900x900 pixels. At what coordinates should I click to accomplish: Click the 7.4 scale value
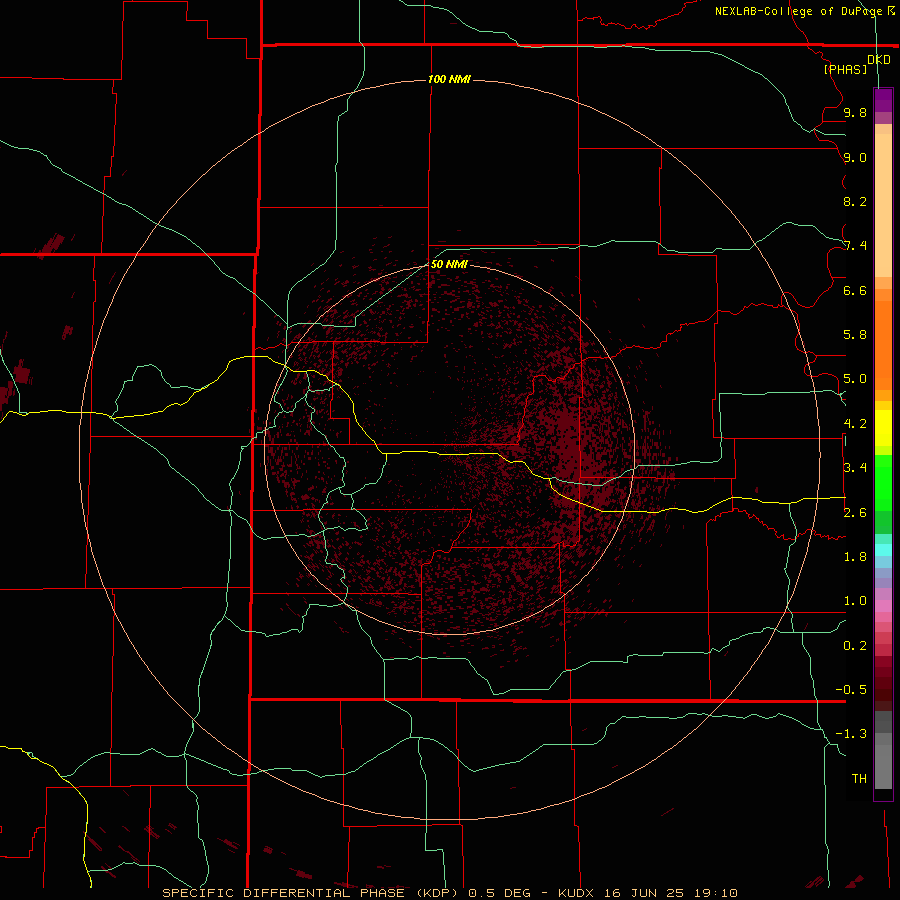(x=855, y=246)
